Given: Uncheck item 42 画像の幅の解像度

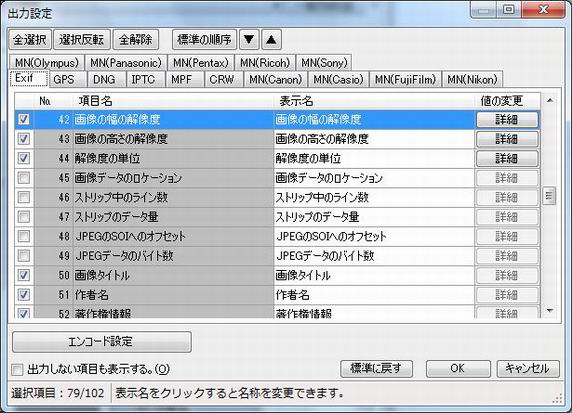Looking at the screenshot, I should (24, 119).
